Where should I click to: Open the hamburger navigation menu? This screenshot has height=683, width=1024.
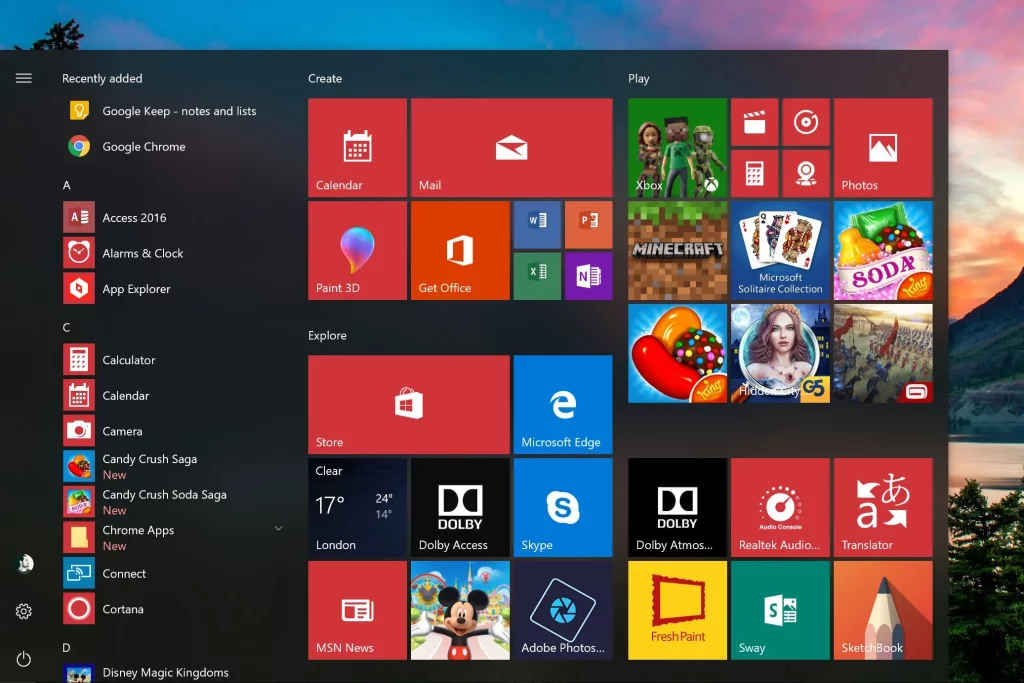click(x=23, y=78)
